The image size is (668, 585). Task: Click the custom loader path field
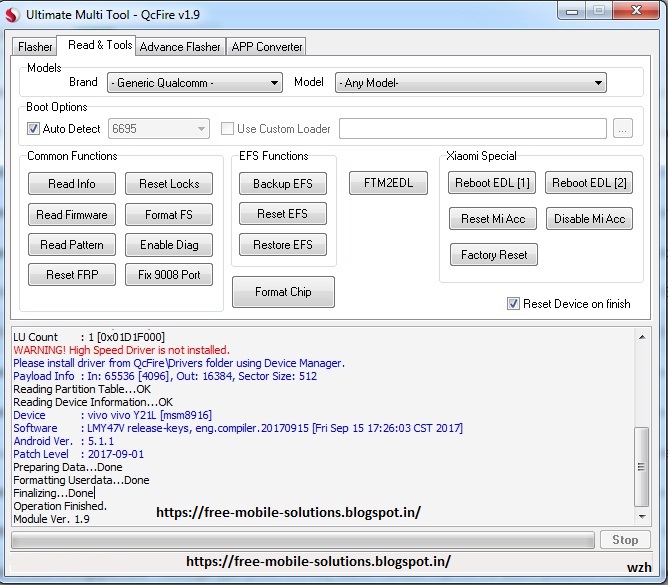(473, 128)
